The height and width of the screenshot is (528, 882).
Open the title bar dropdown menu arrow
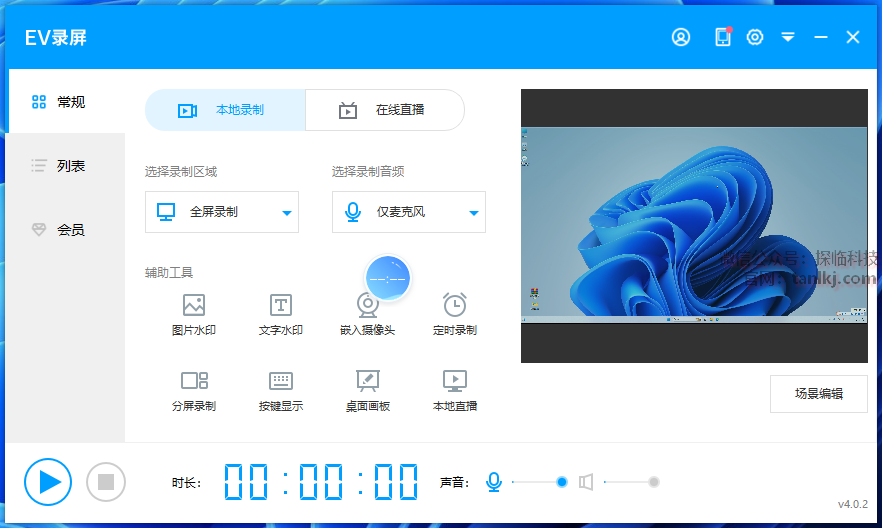[788, 37]
